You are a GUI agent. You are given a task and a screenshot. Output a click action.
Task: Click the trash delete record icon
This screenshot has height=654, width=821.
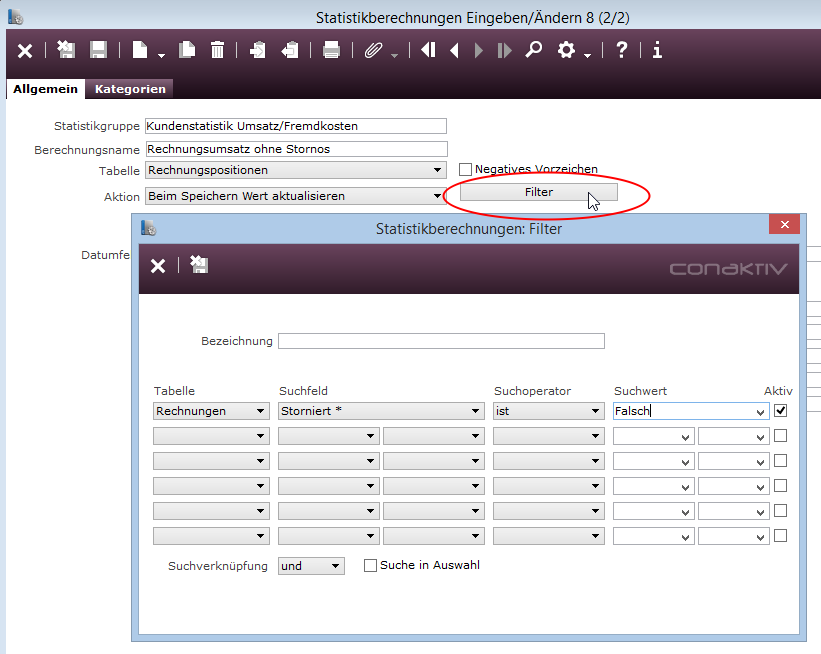tap(217, 50)
